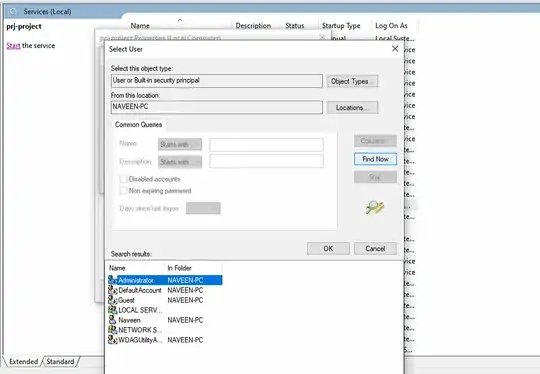Close the Select User dialog

pyautogui.click(x=395, y=49)
